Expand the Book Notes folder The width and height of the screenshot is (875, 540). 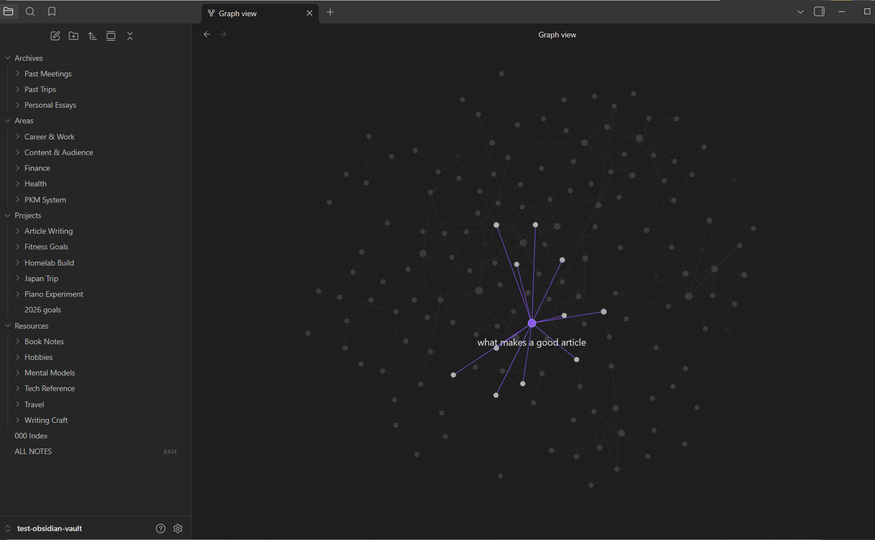point(44,341)
